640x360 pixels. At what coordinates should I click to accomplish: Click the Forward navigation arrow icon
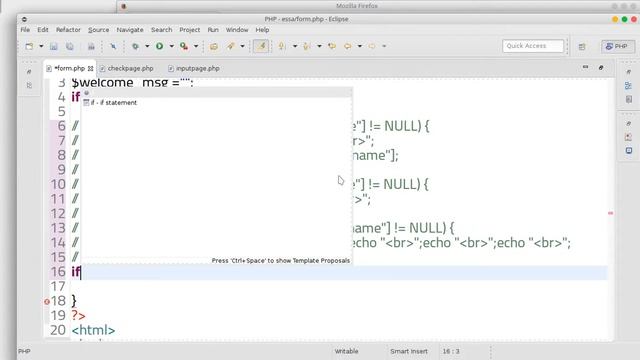point(372,46)
